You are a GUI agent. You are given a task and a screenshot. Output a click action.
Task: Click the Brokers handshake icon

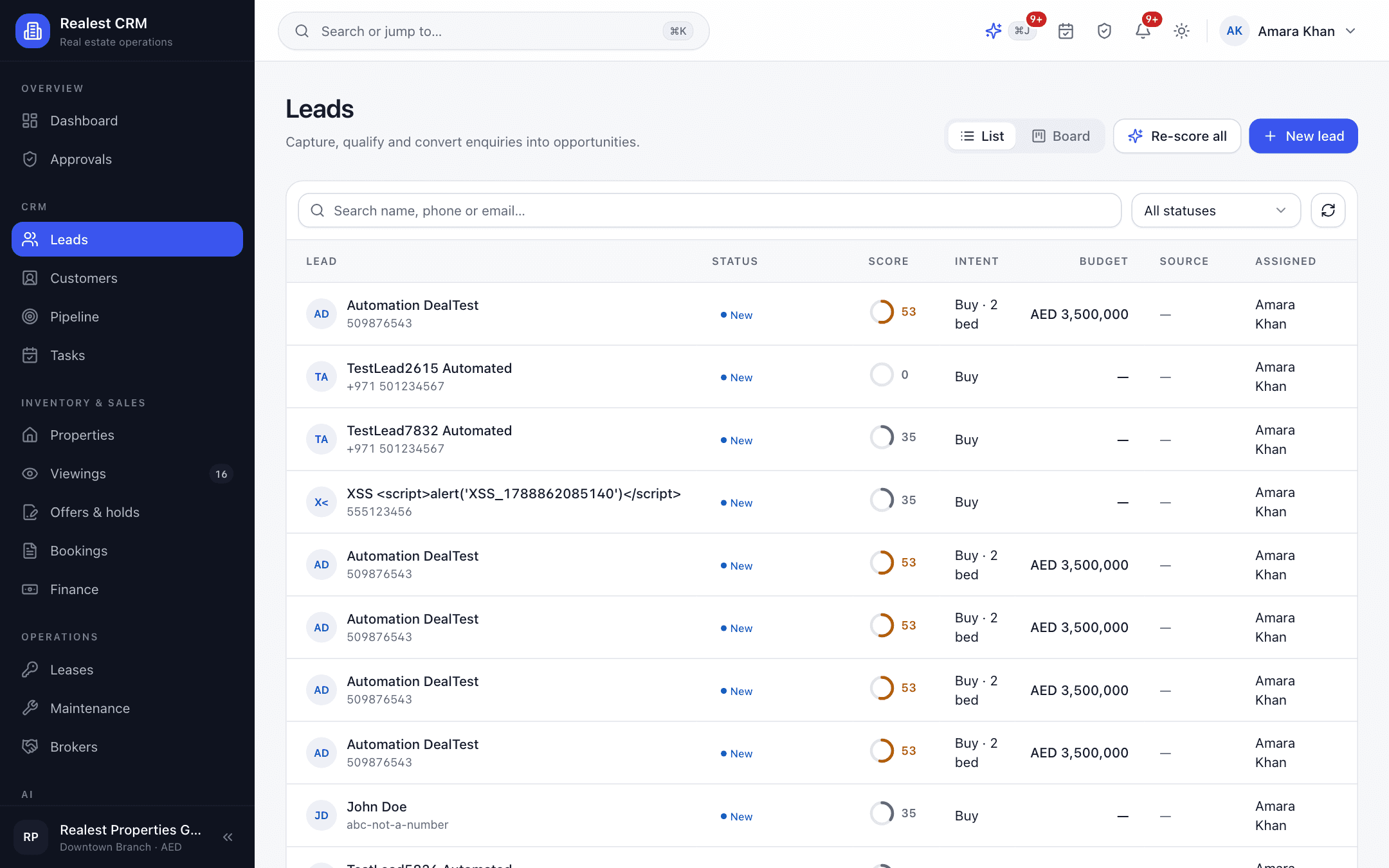[x=30, y=747]
